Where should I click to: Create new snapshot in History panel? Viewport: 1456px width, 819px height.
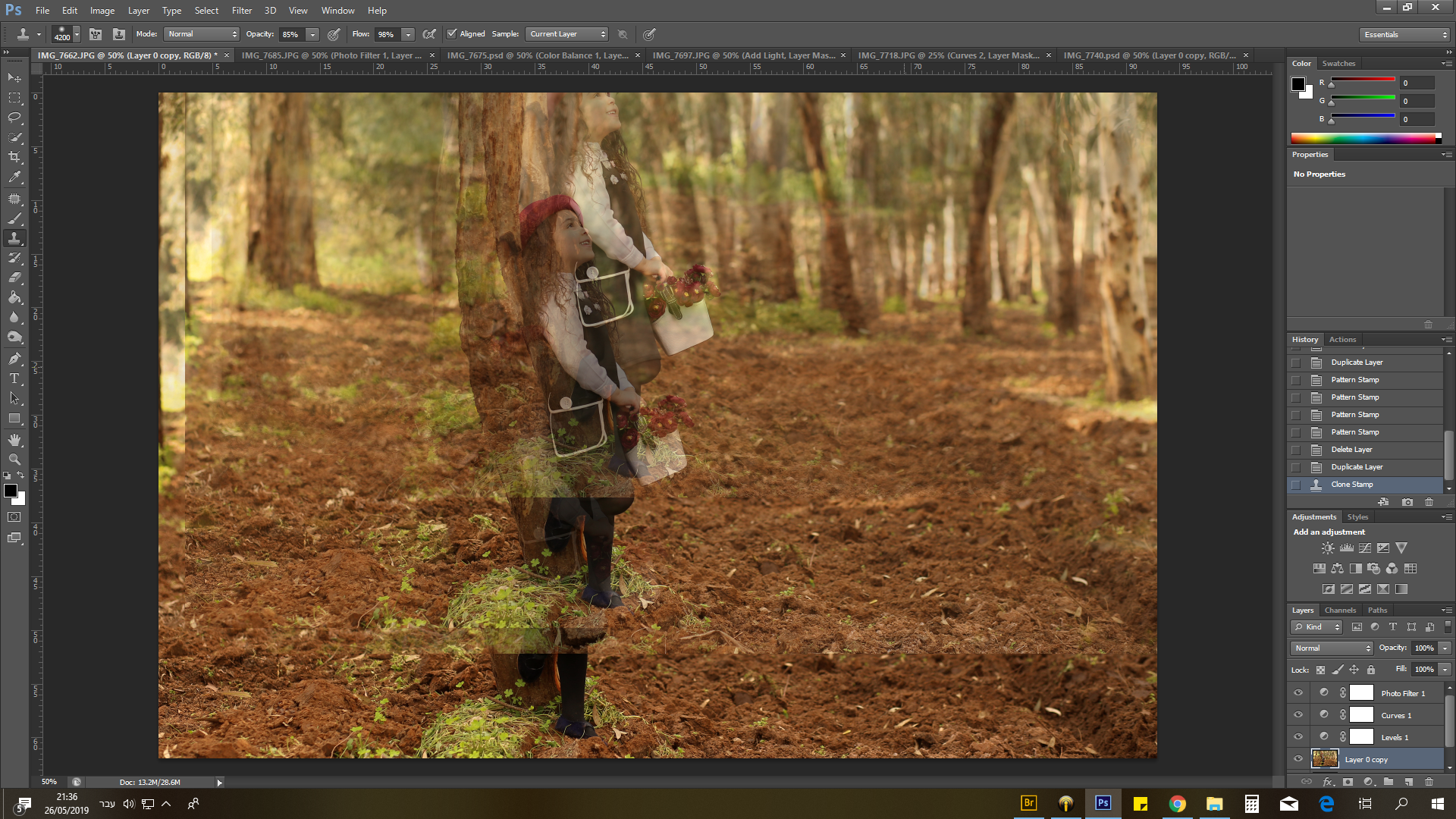[1407, 502]
